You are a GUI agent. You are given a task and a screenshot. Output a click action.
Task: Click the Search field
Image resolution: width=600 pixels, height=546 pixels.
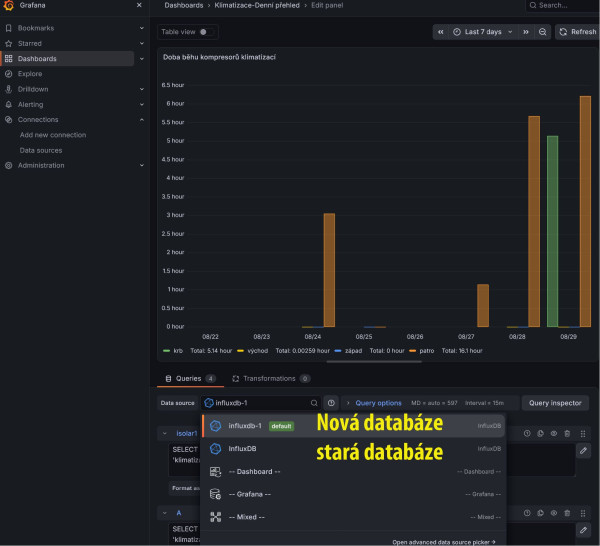562,5
